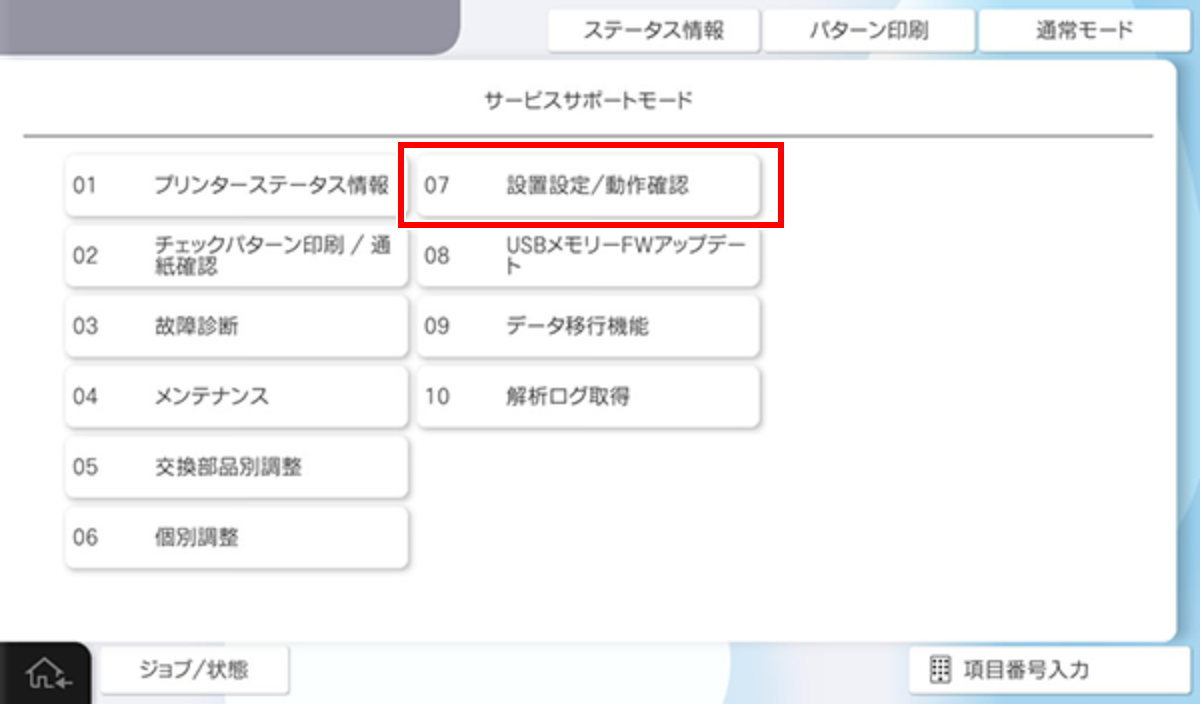Click the number 07 in the highlighted item

437,186
